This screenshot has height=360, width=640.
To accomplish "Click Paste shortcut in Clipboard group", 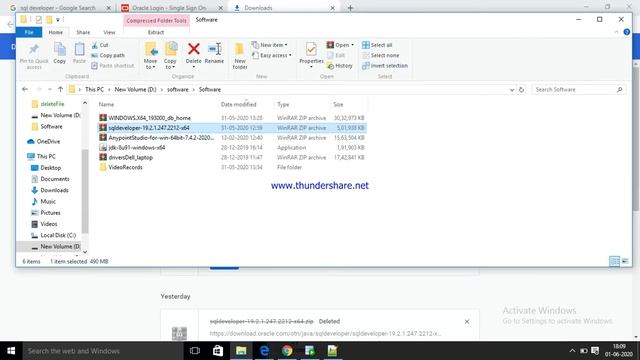I will tap(113, 65).
